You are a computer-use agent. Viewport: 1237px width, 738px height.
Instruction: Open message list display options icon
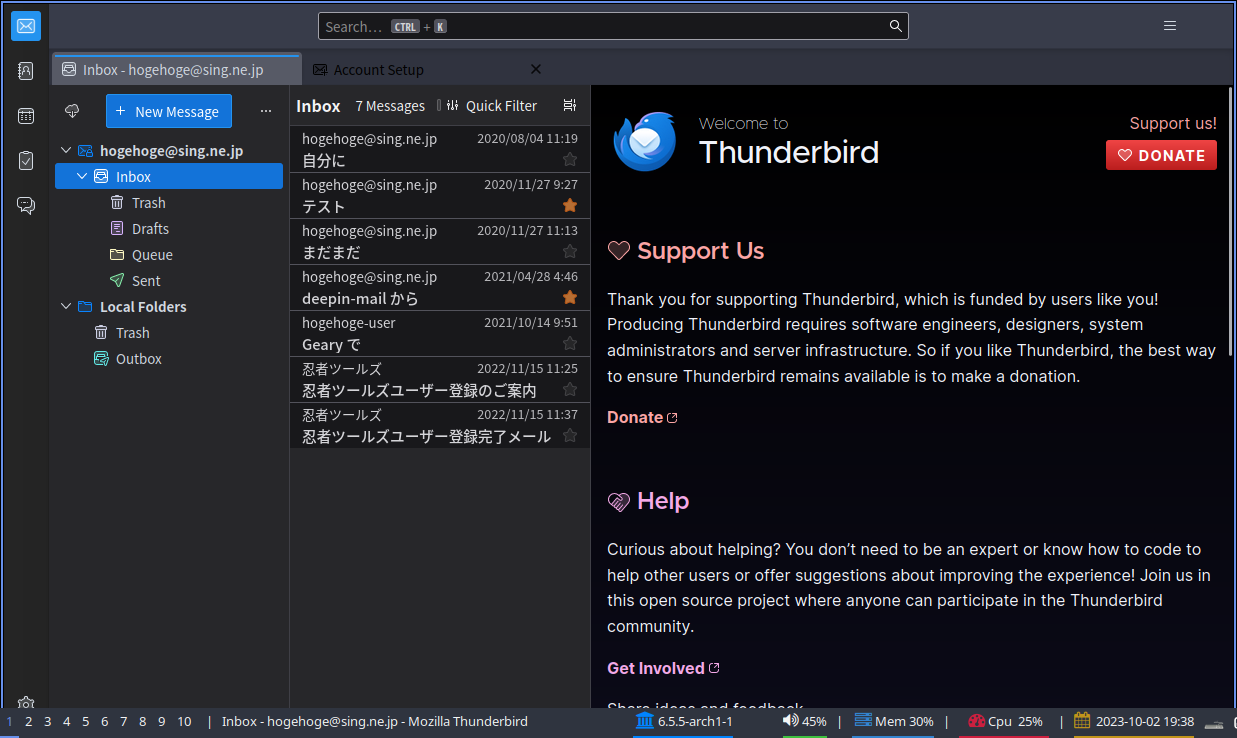pyautogui.click(x=570, y=106)
